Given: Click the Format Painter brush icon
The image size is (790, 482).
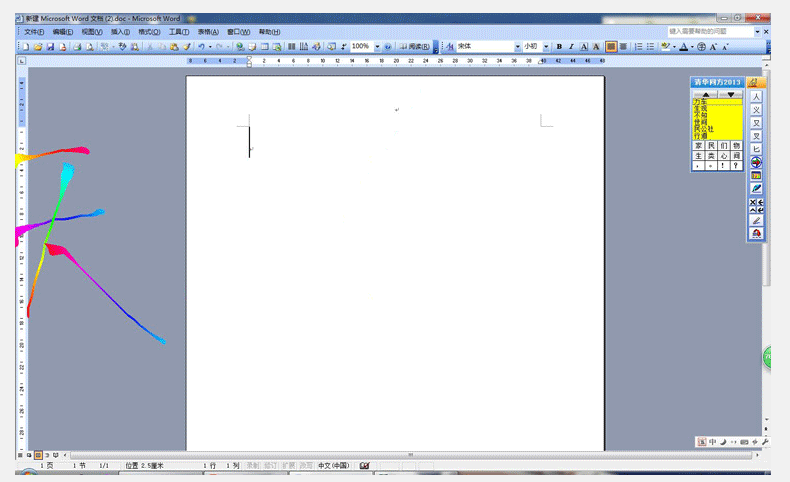Looking at the screenshot, I should click(x=186, y=47).
